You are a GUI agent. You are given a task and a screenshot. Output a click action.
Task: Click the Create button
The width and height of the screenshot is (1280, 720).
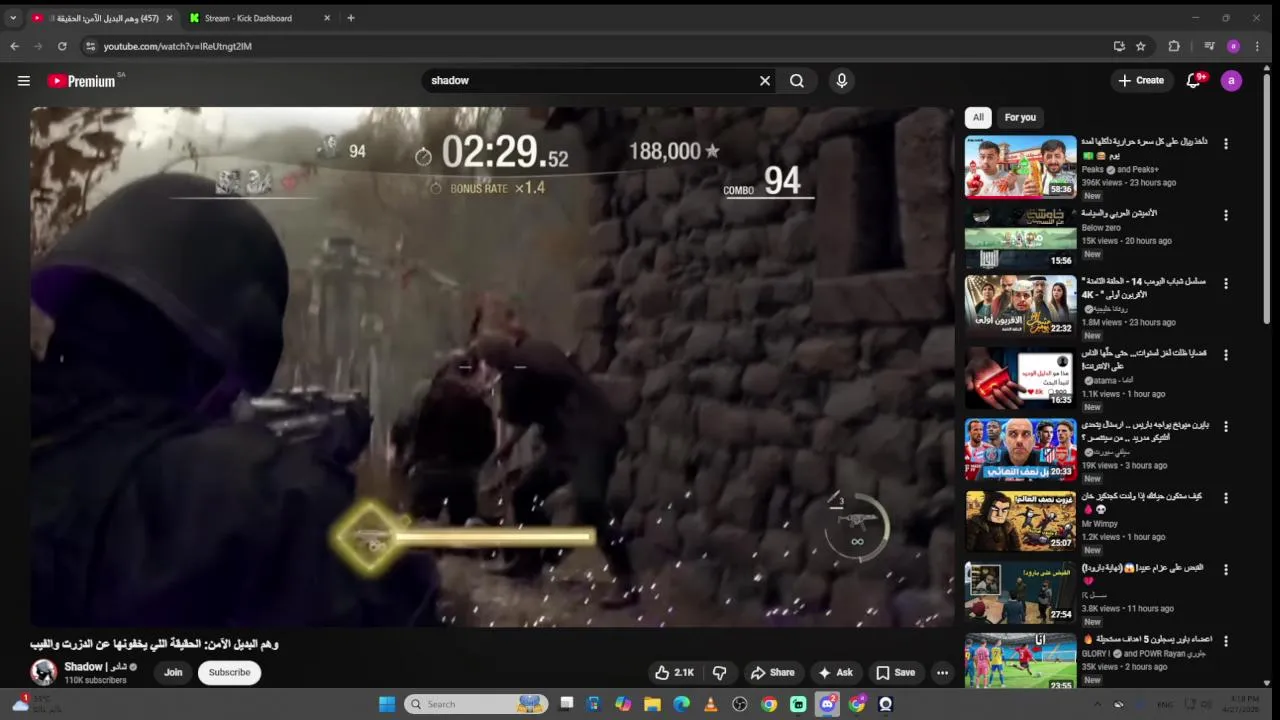click(x=1141, y=81)
